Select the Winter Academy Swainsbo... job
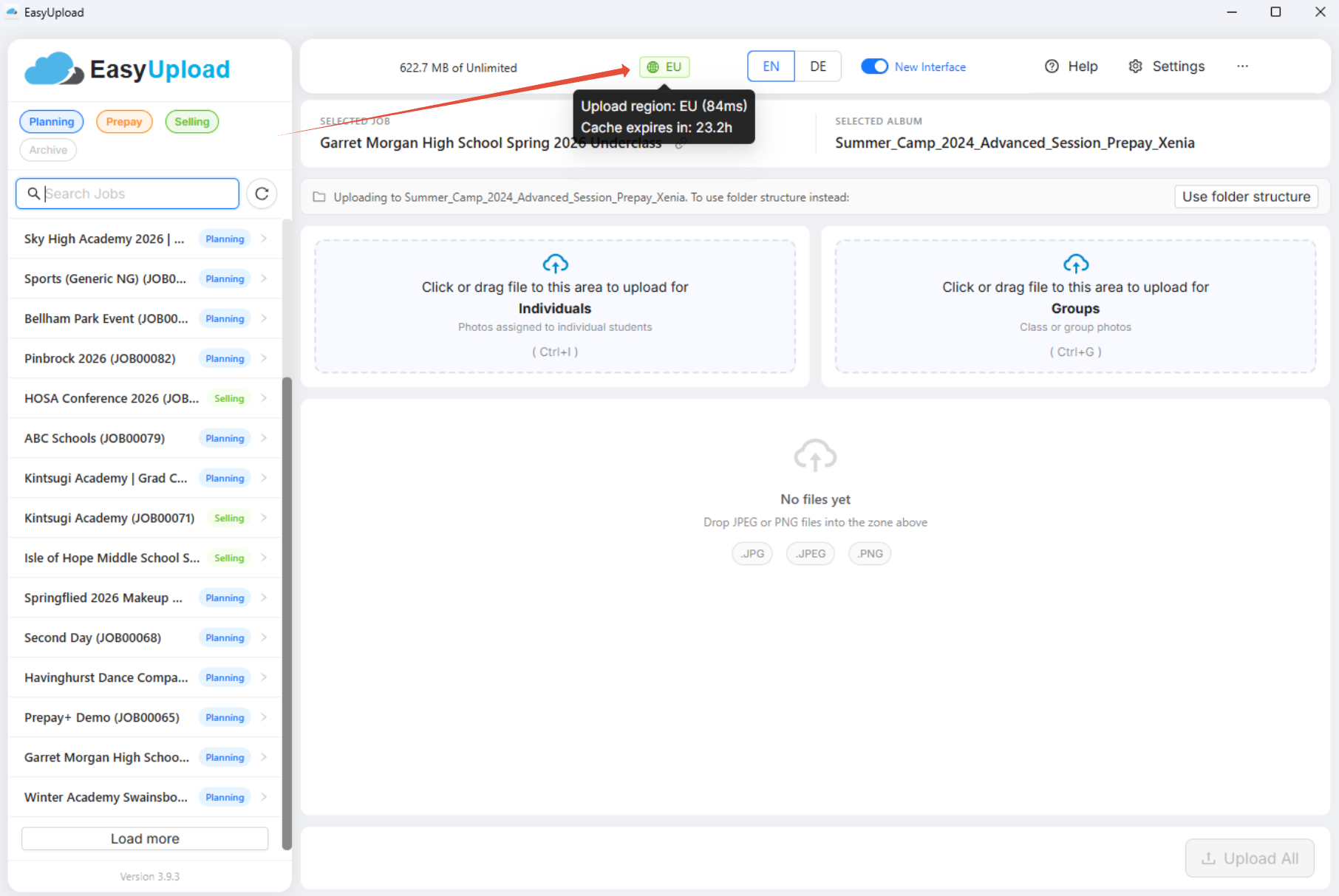 click(x=145, y=797)
